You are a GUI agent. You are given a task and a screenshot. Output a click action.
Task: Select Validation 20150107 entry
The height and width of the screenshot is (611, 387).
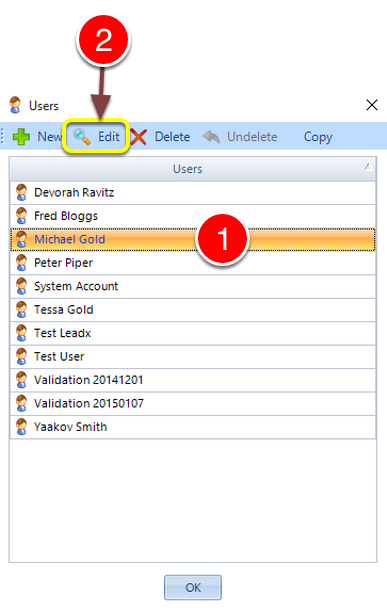pyautogui.click(x=193, y=403)
